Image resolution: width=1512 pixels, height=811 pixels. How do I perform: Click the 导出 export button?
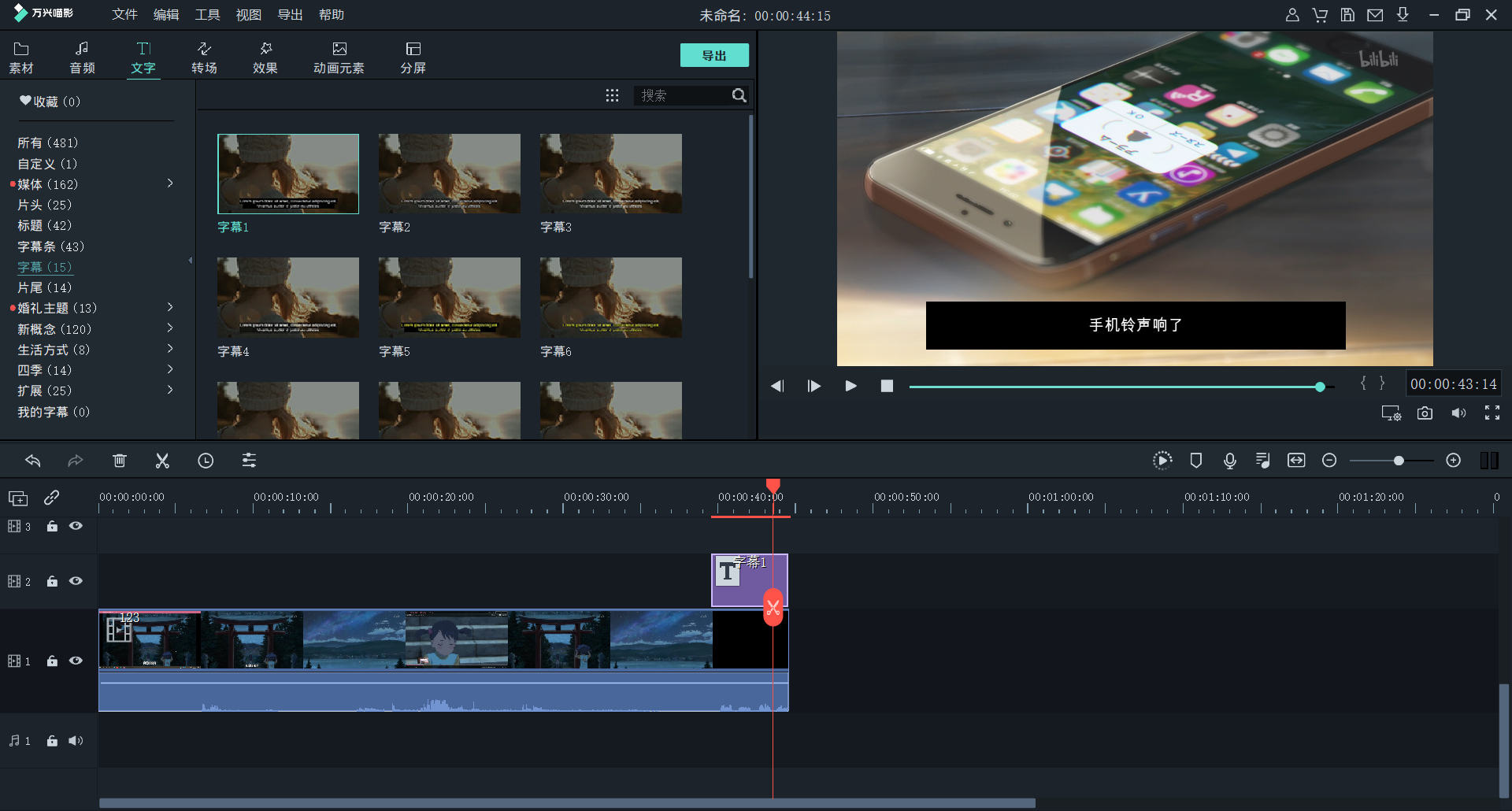713,55
